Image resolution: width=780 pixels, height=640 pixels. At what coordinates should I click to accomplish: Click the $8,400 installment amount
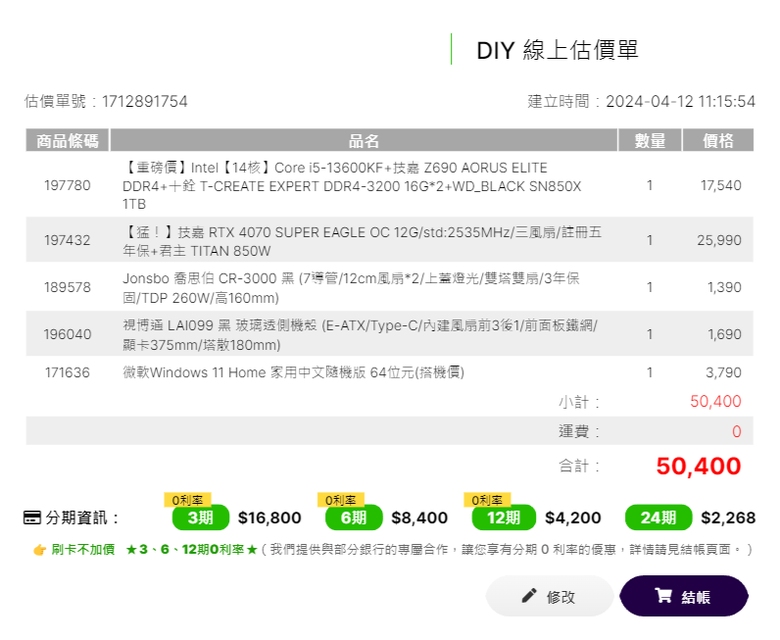pos(420,518)
